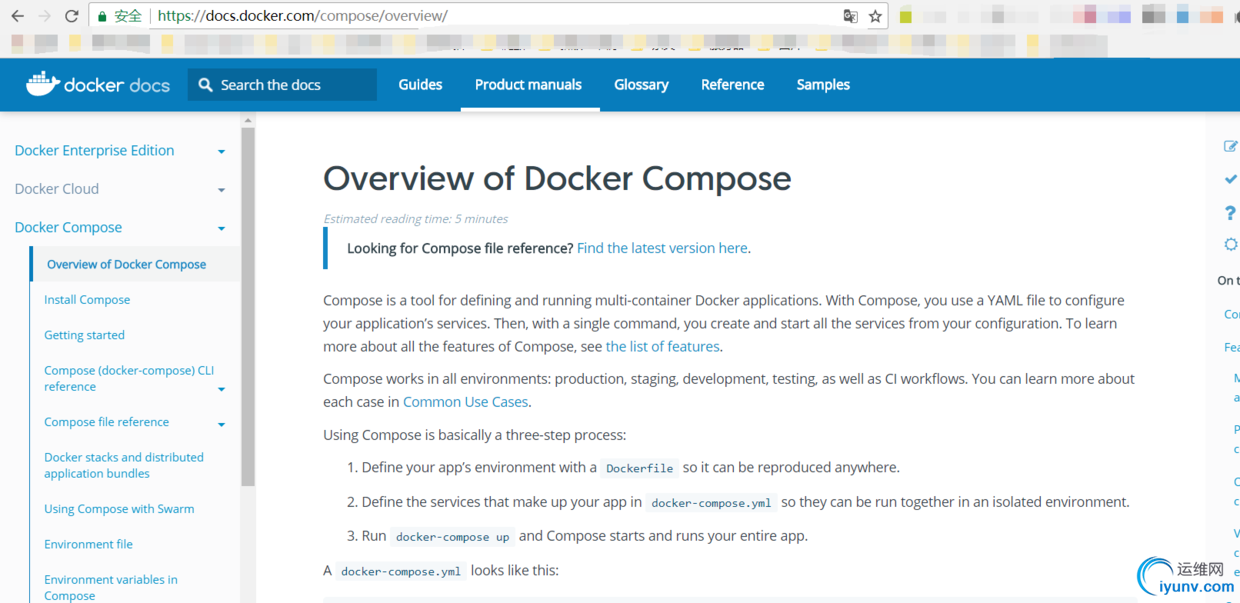Click the magnifier icon in docs search
The width and height of the screenshot is (1240, 603).
(205, 85)
